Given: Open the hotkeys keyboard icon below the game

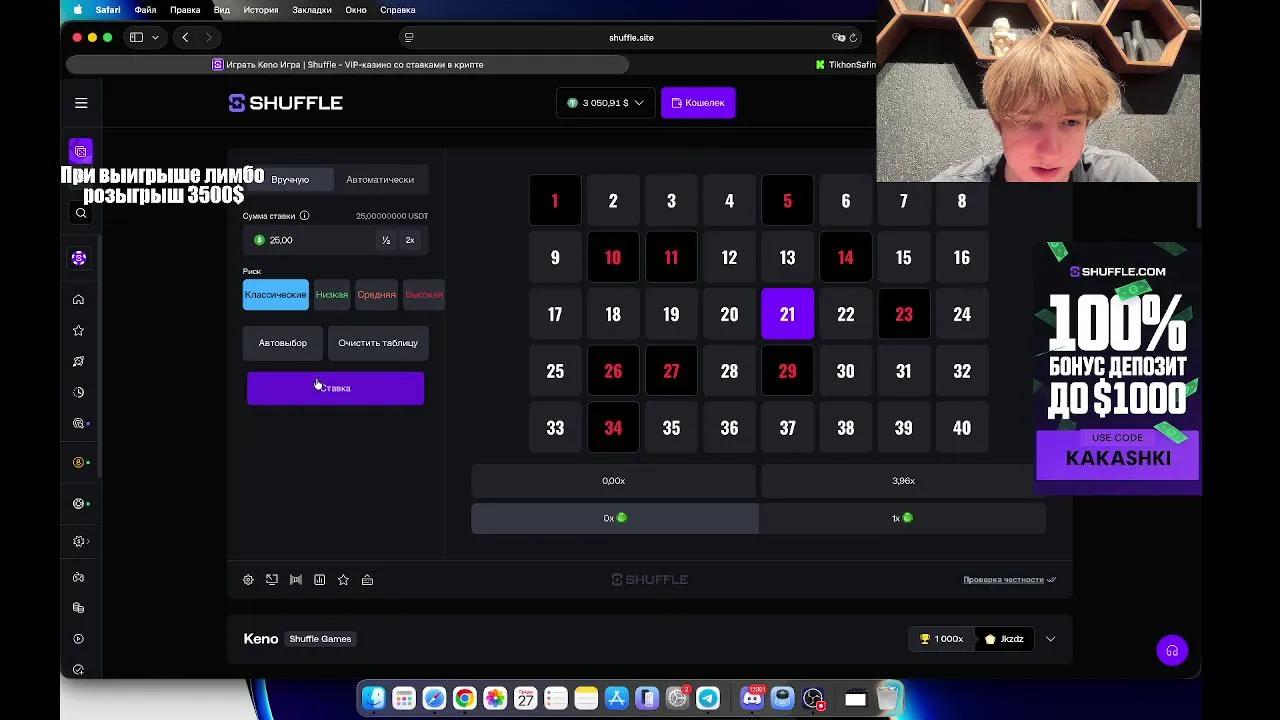Looking at the screenshot, I should coord(368,580).
